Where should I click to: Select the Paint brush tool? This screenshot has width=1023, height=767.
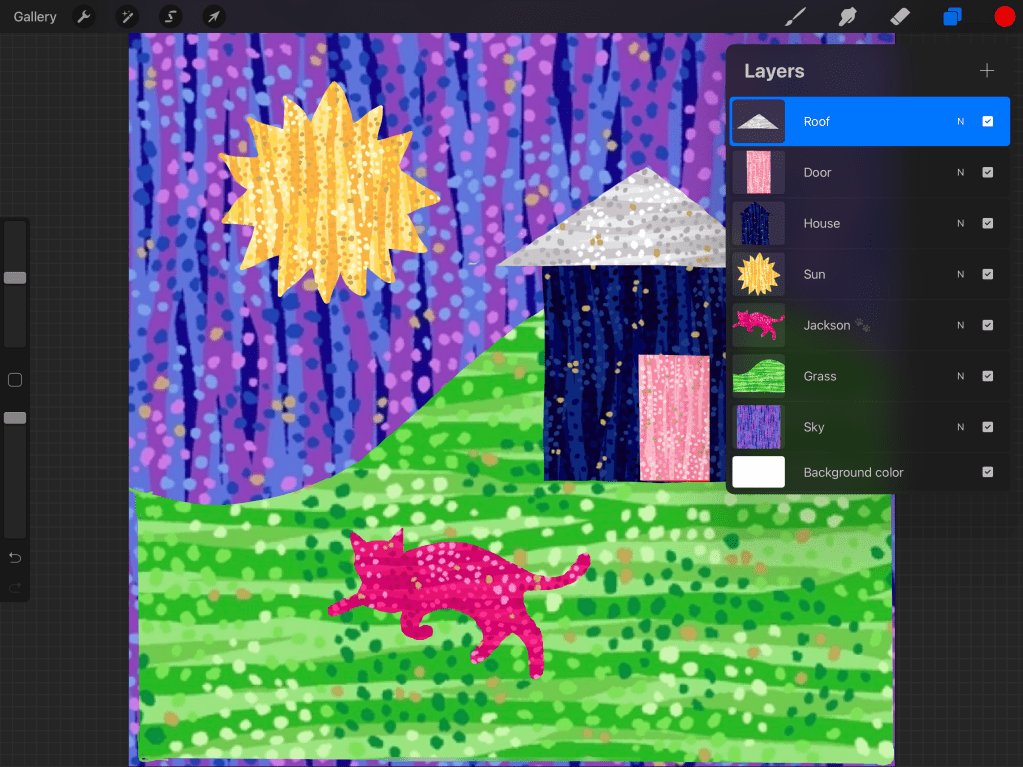(795, 16)
